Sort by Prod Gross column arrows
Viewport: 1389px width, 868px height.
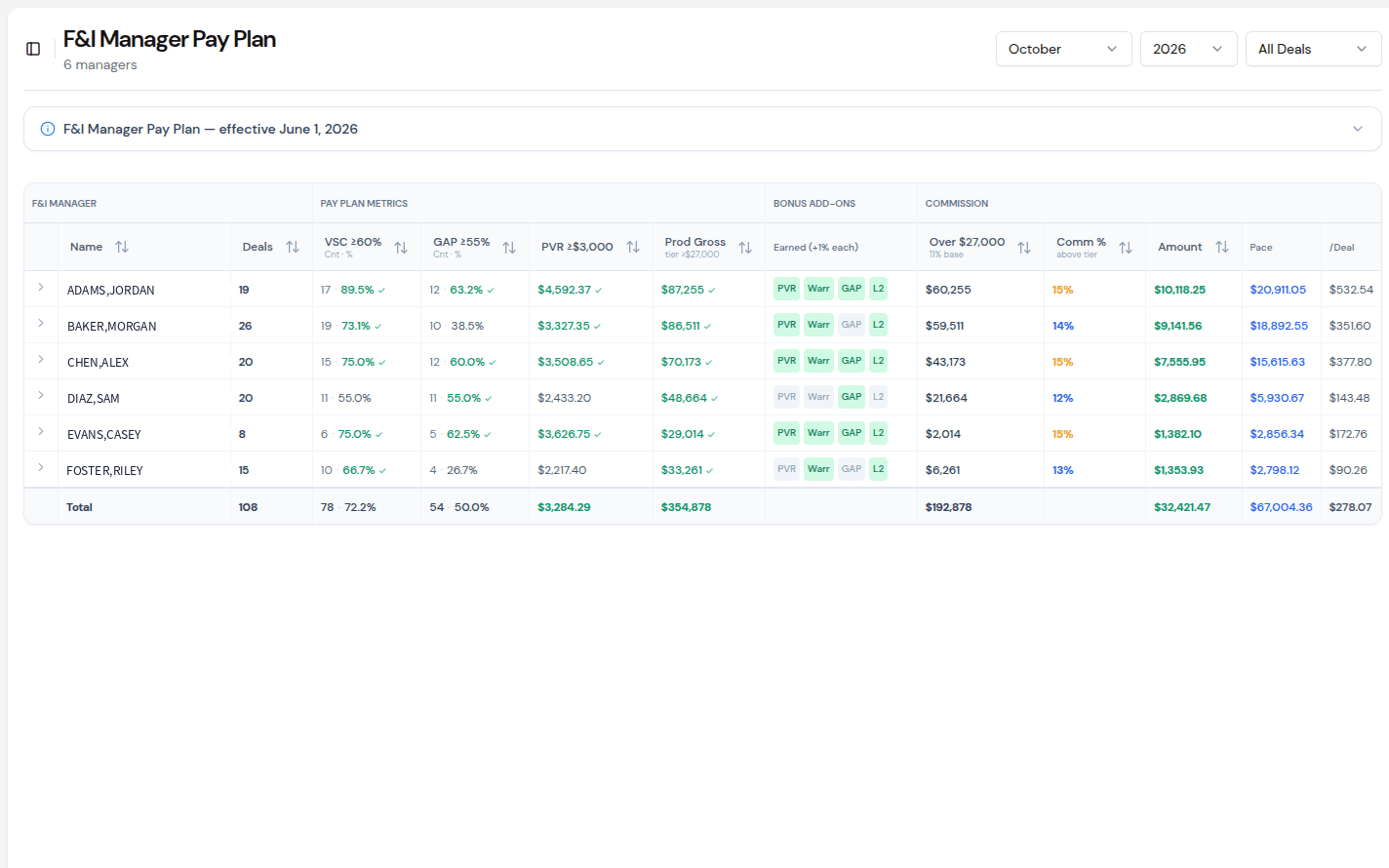(x=745, y=248)
